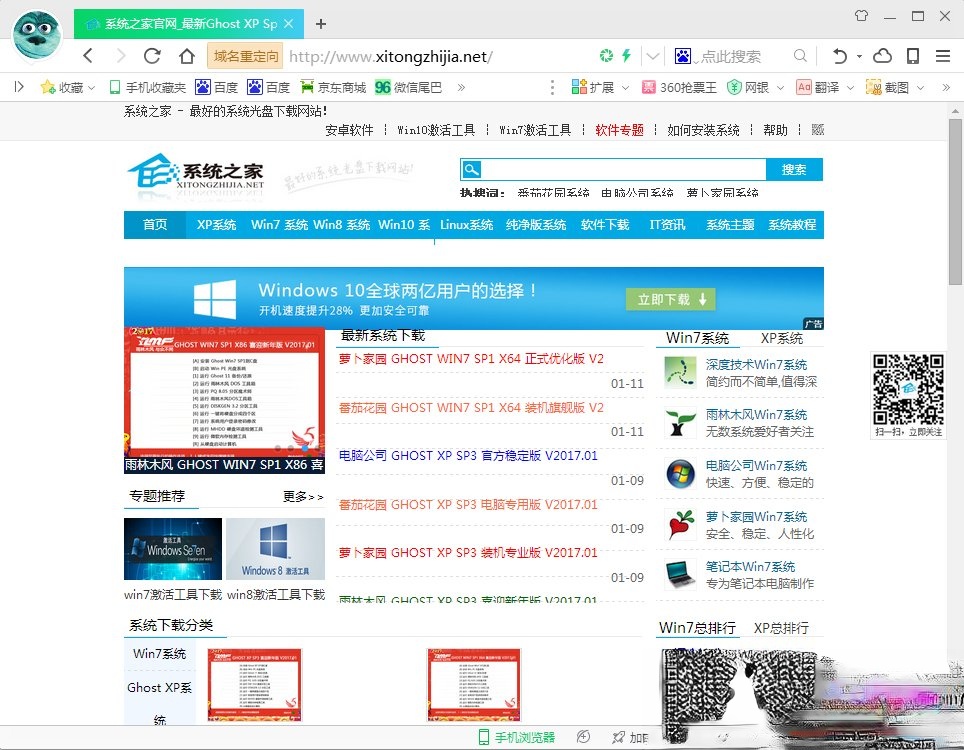Viewport: 964px width, 750px height.
Task: Expand the address bar dropdown arrow
Action: click(652, 57)
